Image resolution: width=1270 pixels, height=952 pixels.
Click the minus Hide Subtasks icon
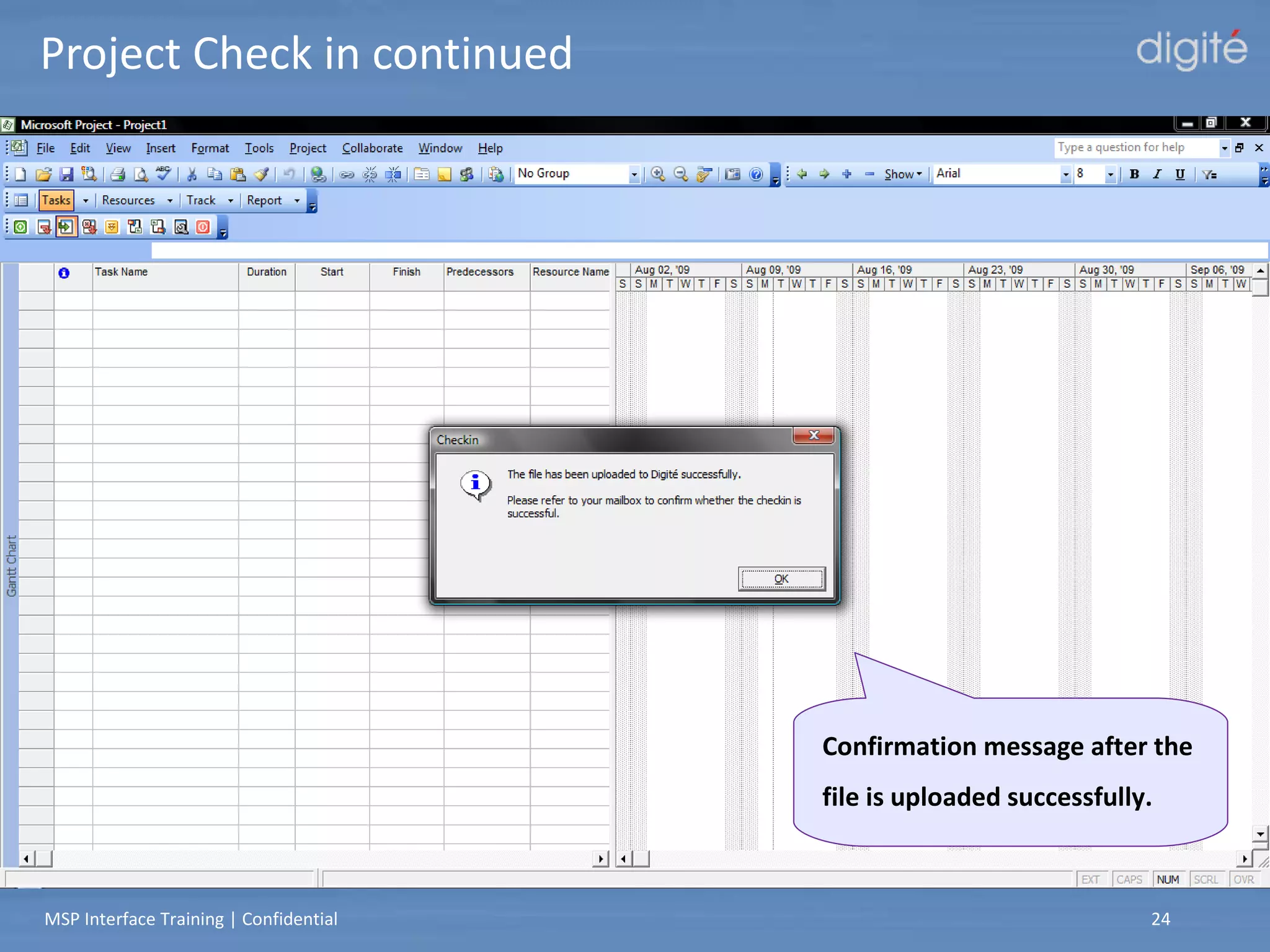pos(869,174)
